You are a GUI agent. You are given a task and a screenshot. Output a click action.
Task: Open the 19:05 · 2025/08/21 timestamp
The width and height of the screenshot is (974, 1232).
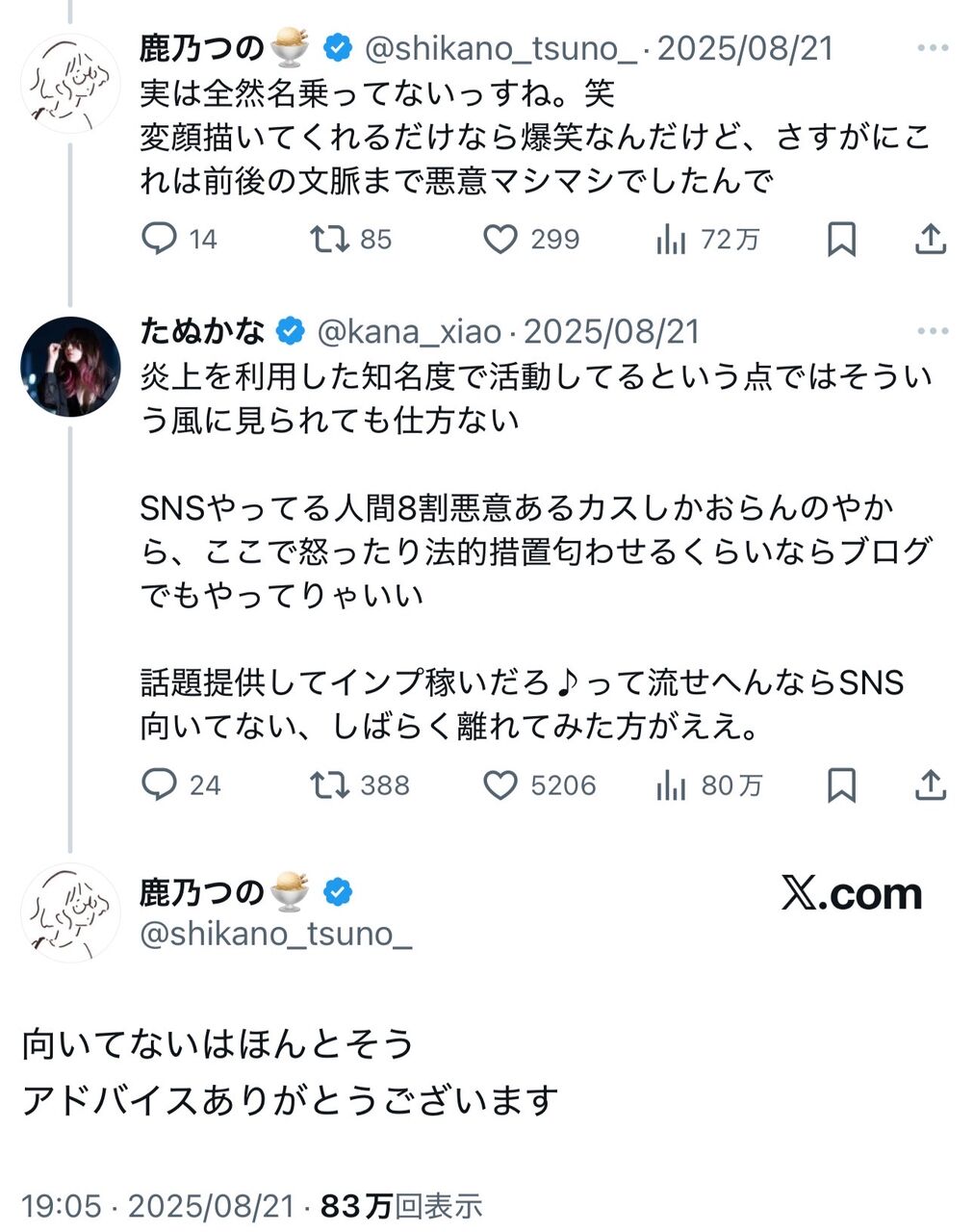(x=157, y=1205)
